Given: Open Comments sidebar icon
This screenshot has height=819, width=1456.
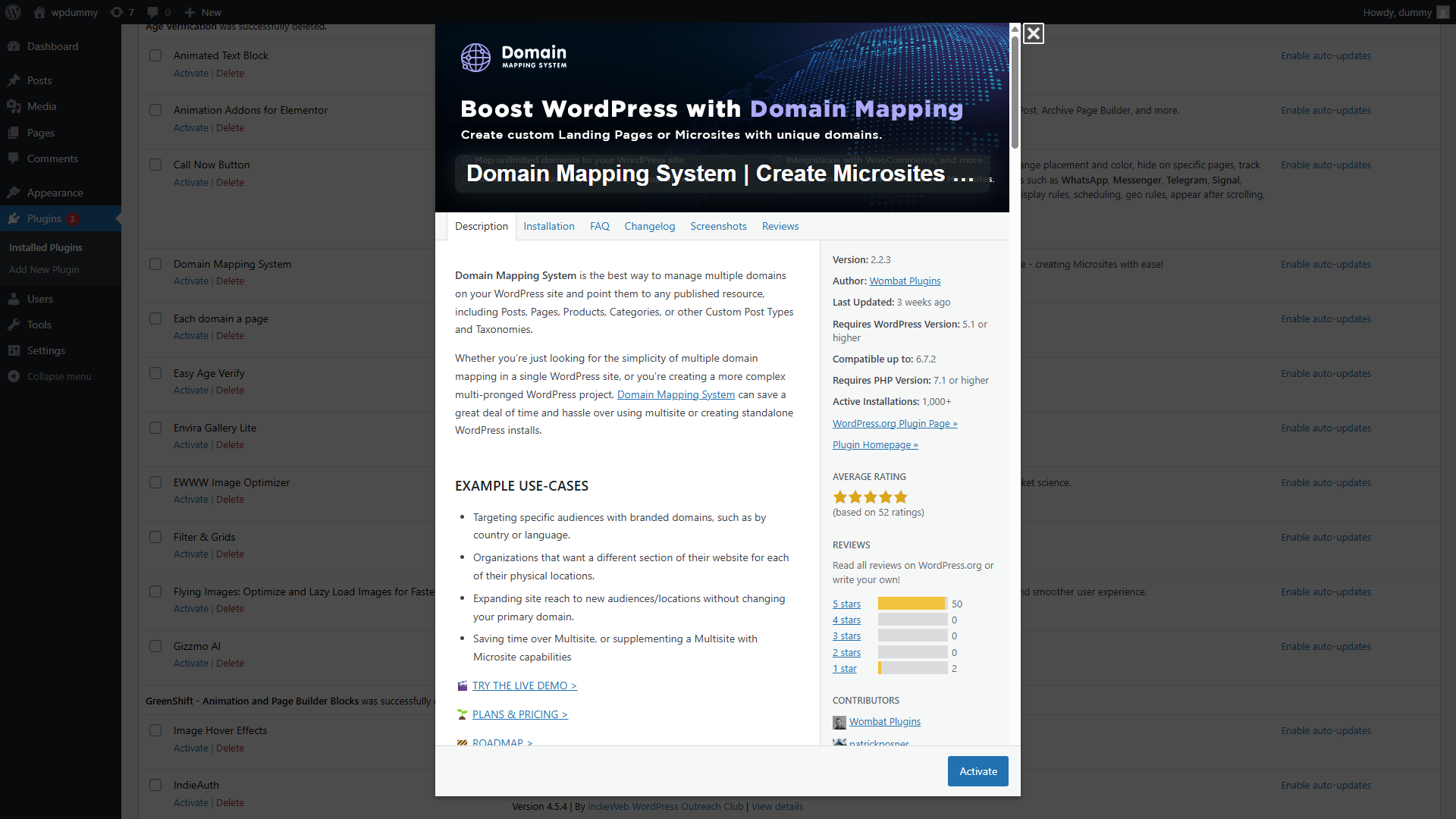Looking at the screenshot, I should [14, 158].
